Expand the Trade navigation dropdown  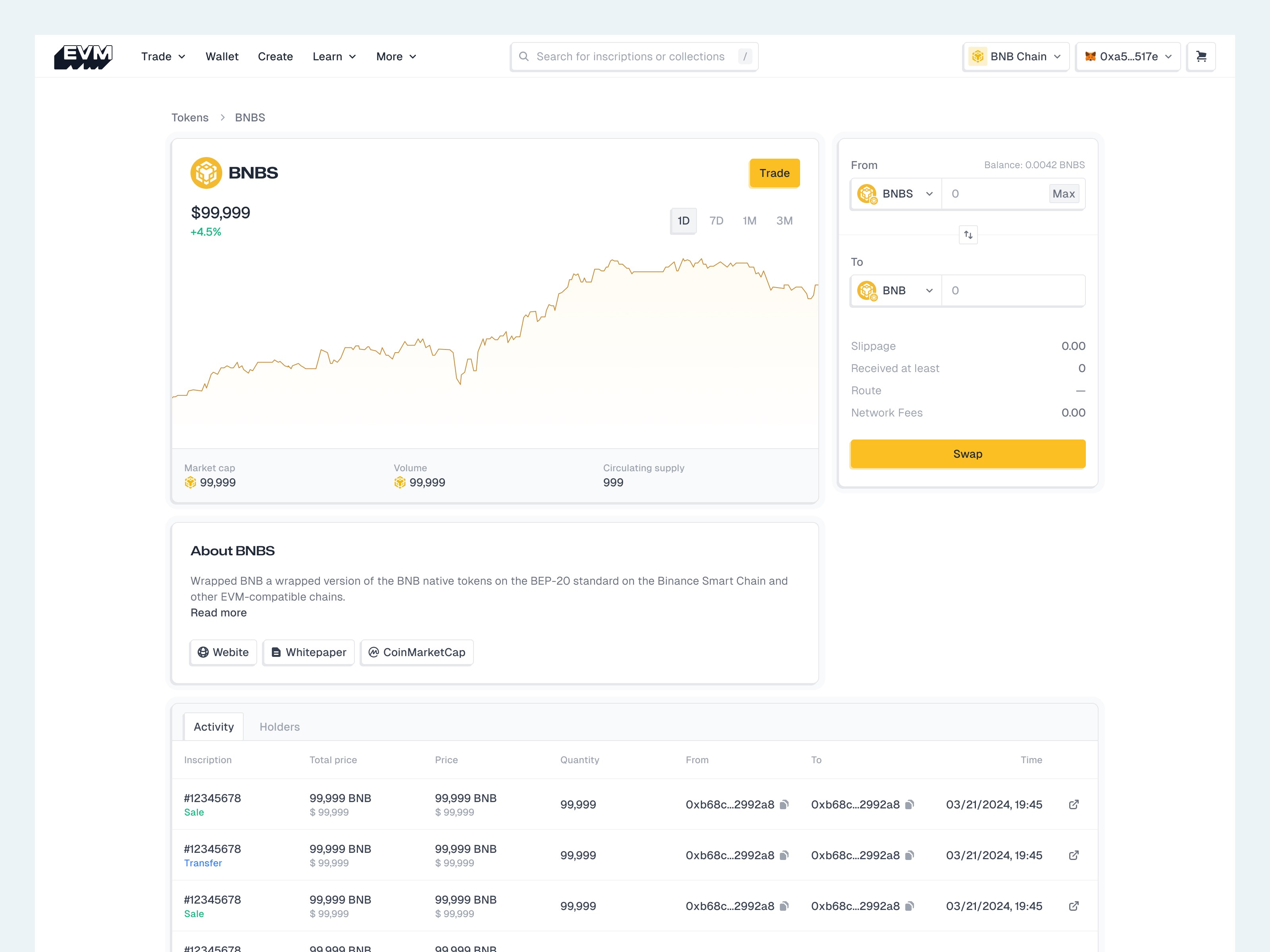pos(163,56)
